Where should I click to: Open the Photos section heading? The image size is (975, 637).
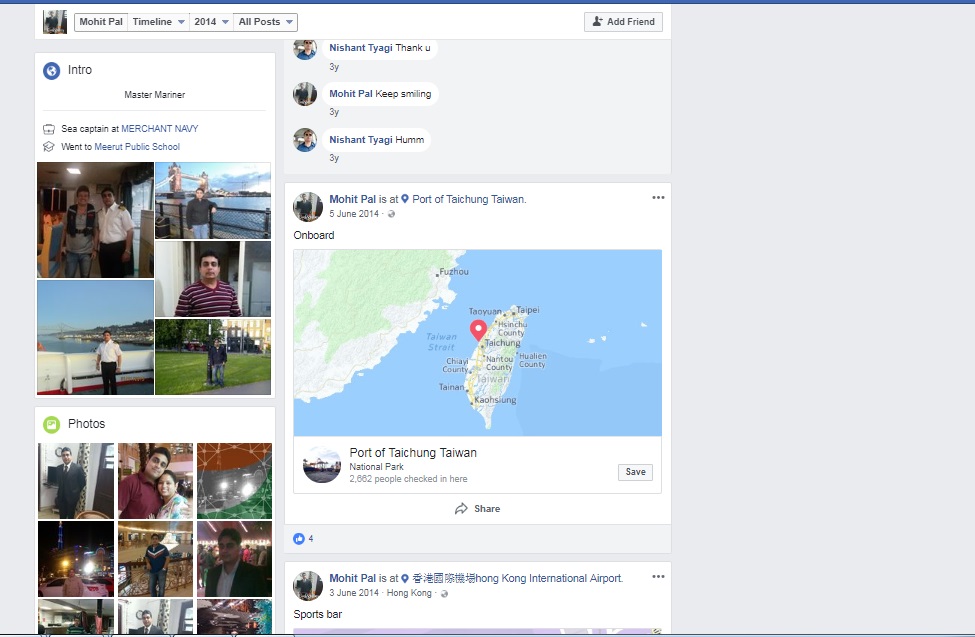(x=86, y=424)
